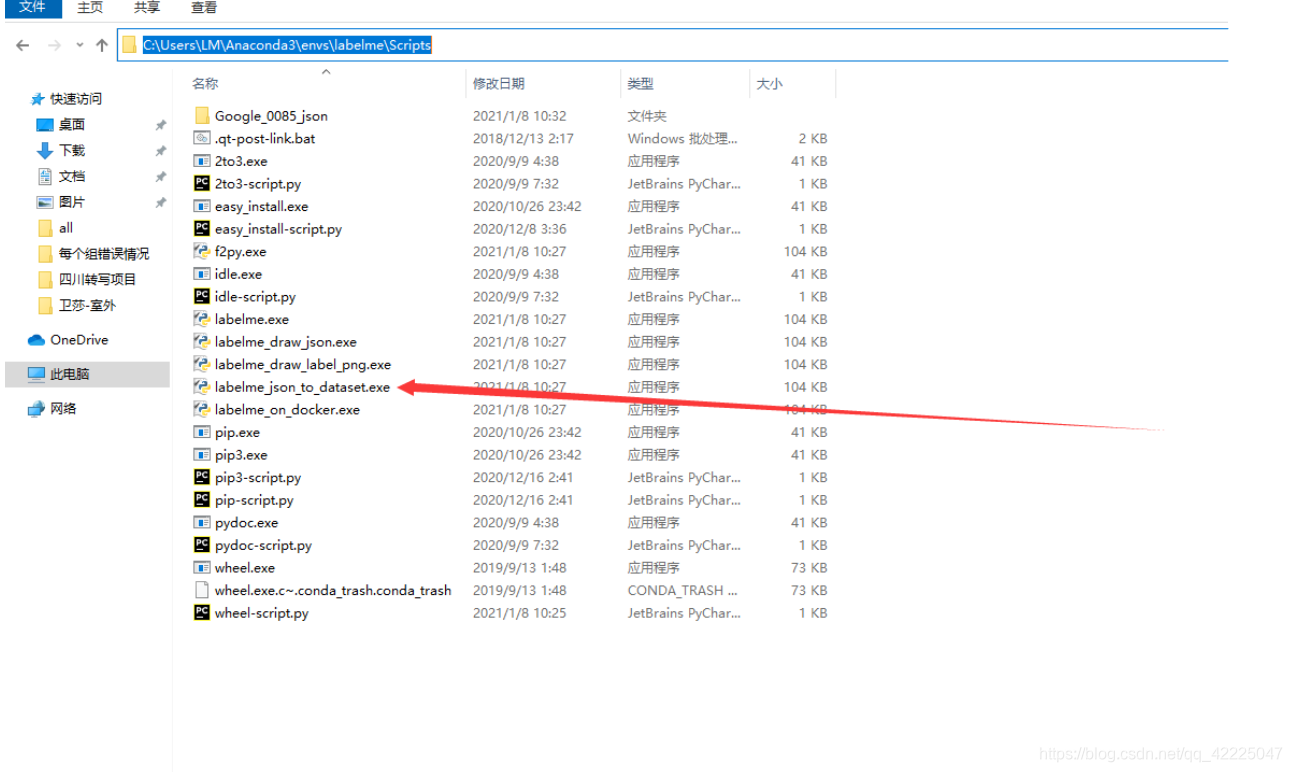Open the 每个组错误情况 folder in sidebar
The width and height of the screenshot is (1292, 772).
coord(104,254)
